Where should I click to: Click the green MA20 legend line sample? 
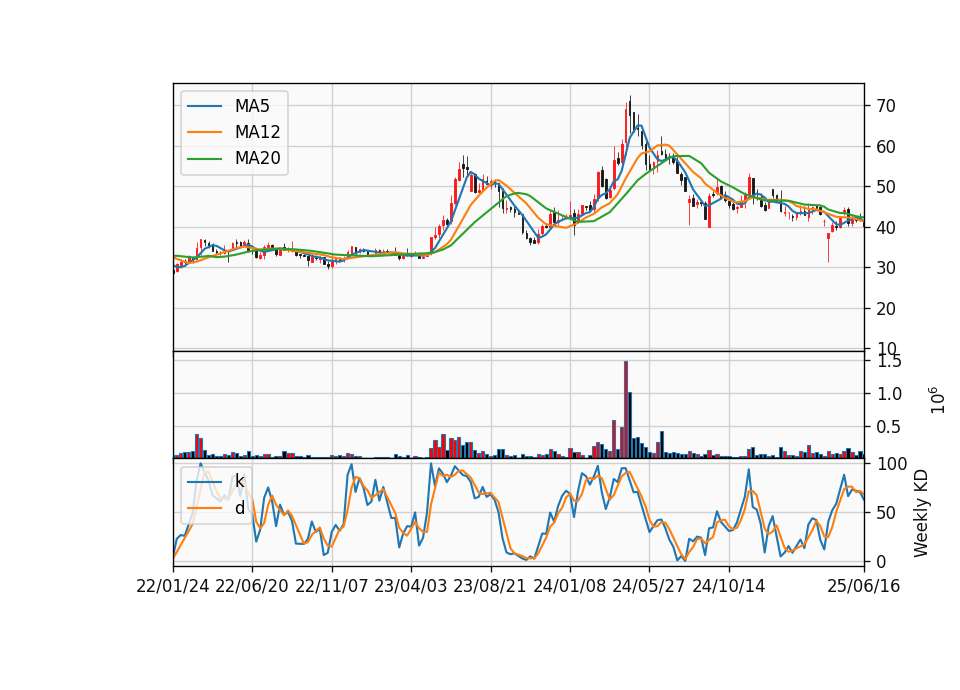(204, 158)
